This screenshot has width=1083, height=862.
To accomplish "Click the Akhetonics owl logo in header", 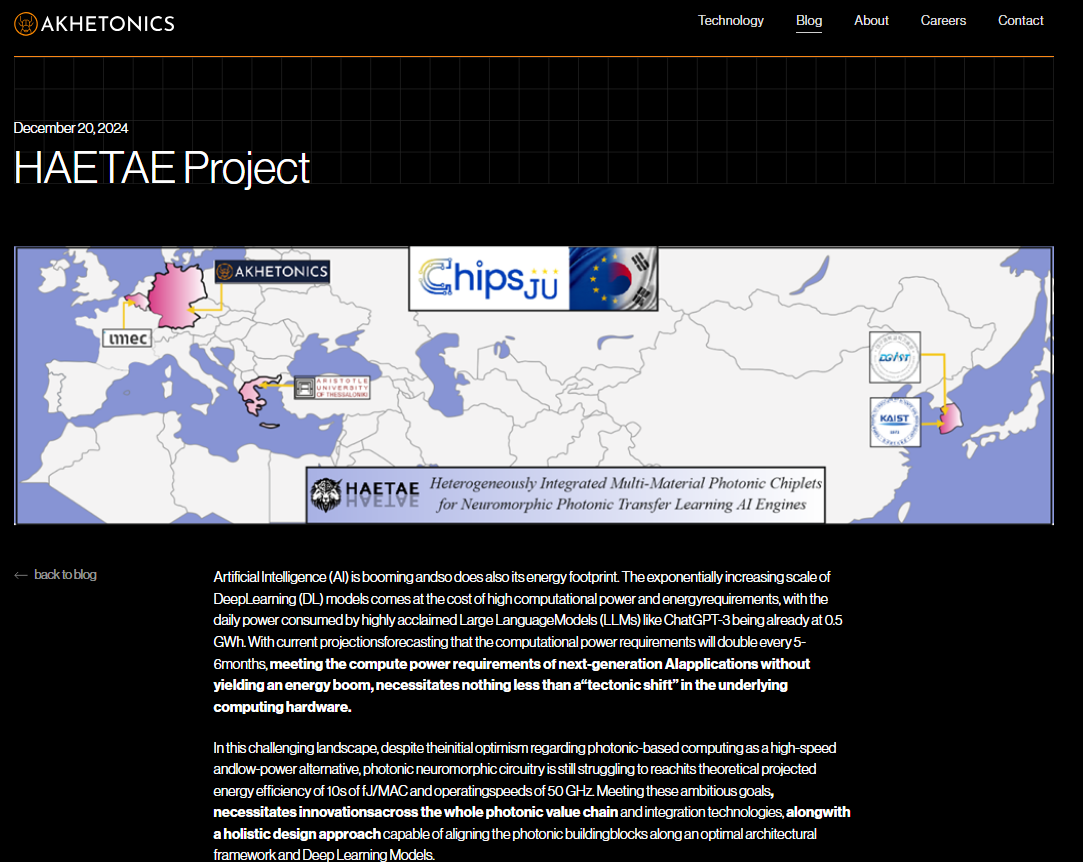I will pyautogui.click(x=26, y=23).
